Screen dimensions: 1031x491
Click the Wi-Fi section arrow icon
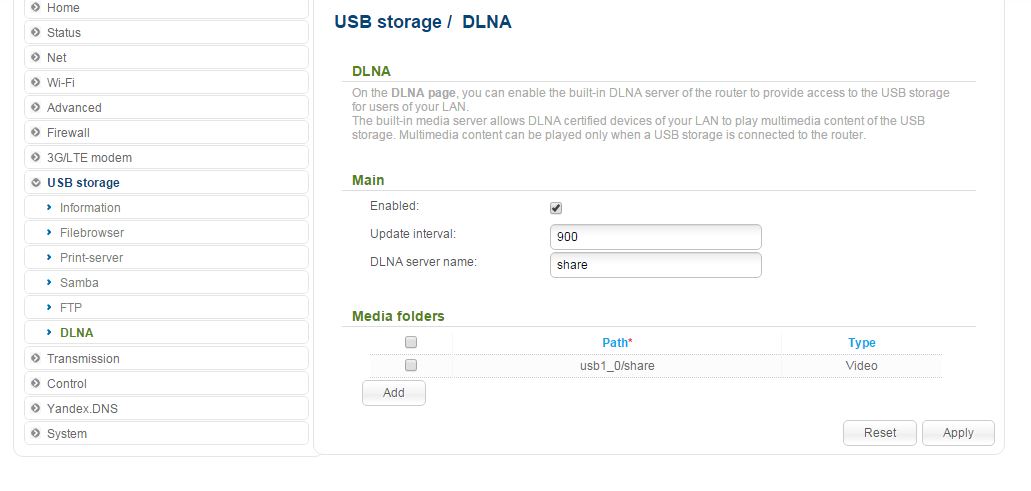tap(36, 82)
